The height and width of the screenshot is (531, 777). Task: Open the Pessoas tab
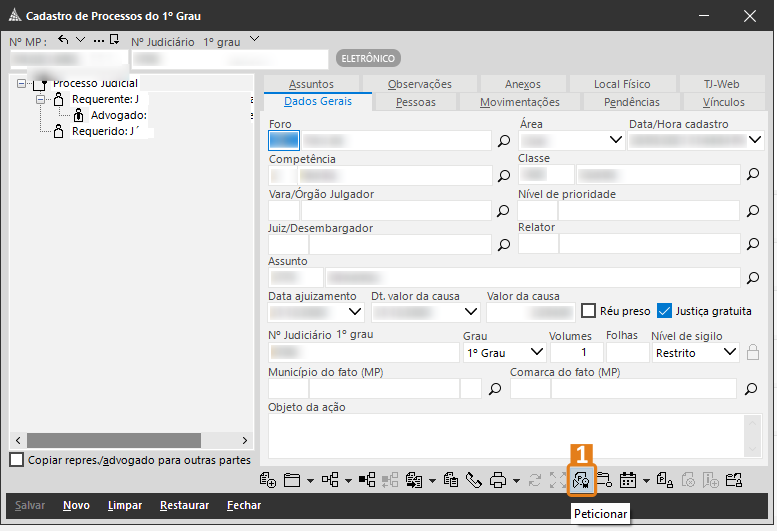415,102
